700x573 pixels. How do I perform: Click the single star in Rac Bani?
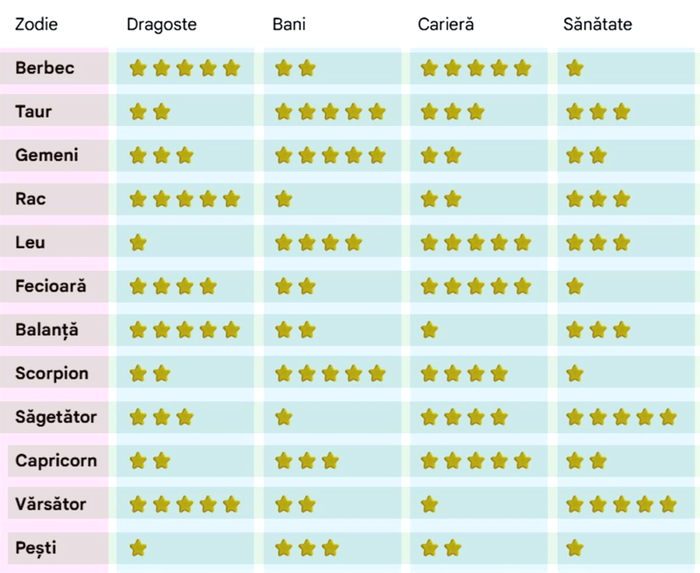[283, 199]
